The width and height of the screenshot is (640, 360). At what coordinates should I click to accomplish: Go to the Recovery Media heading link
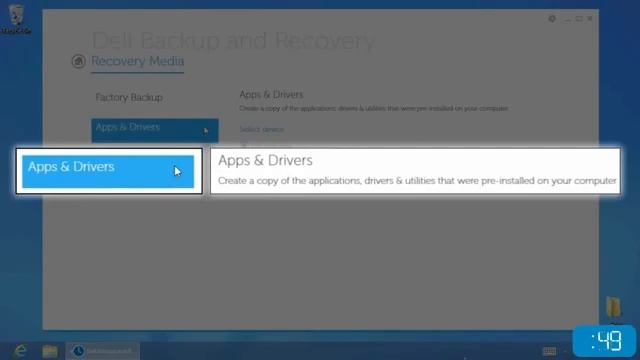click(x=138, y=61)
